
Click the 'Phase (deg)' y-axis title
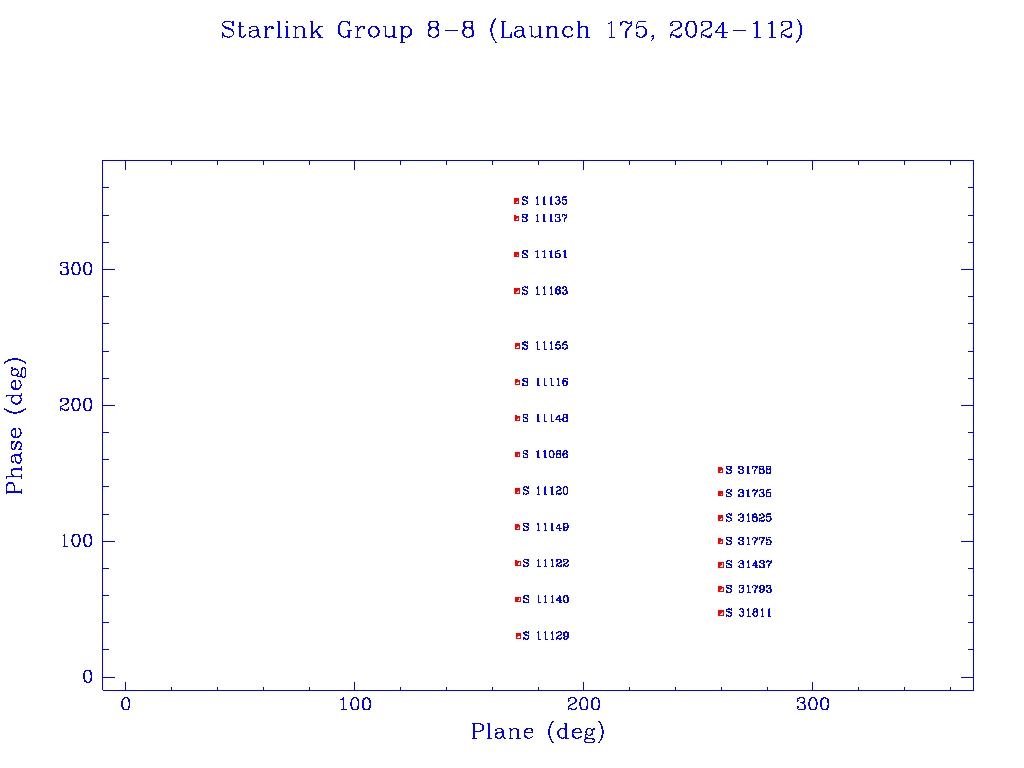click(15, 426)
